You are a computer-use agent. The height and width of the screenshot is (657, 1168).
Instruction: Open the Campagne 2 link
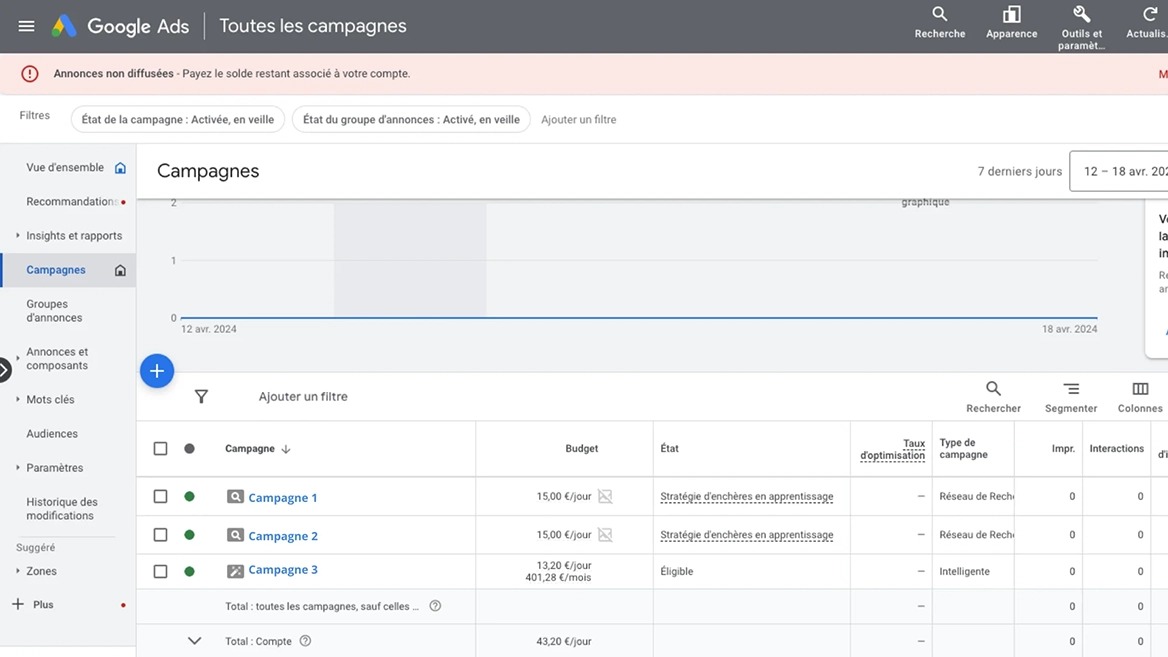pos(283,536)
